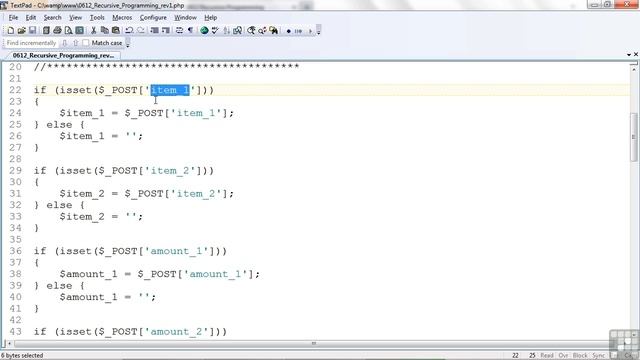View file in web browser globe icon
The width and height of the screenshot is (640, 360).
(x=204, y=31)
